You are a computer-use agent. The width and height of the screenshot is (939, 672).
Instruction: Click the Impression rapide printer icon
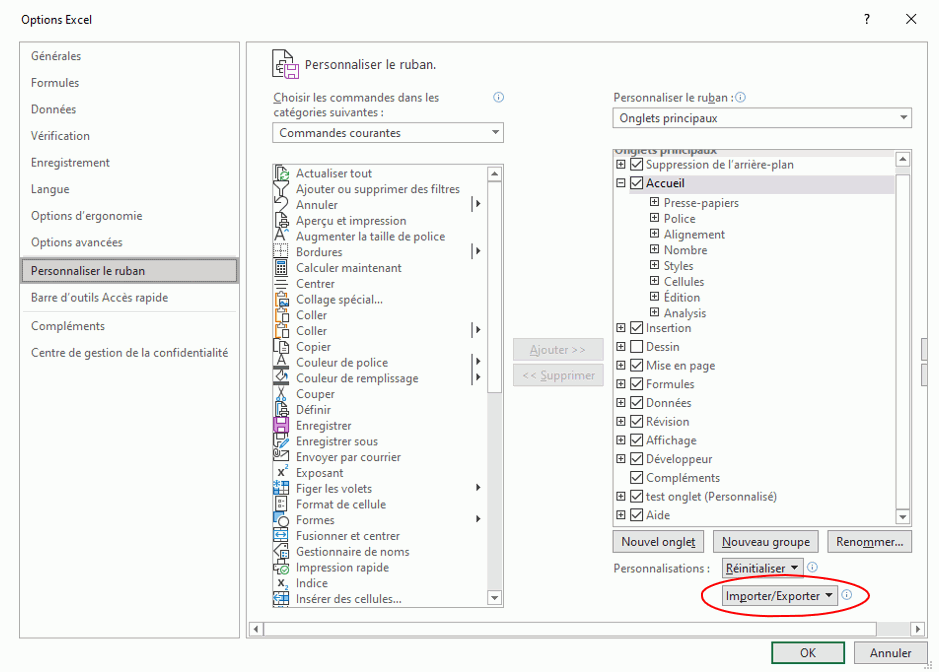click(x=281, y=567)
